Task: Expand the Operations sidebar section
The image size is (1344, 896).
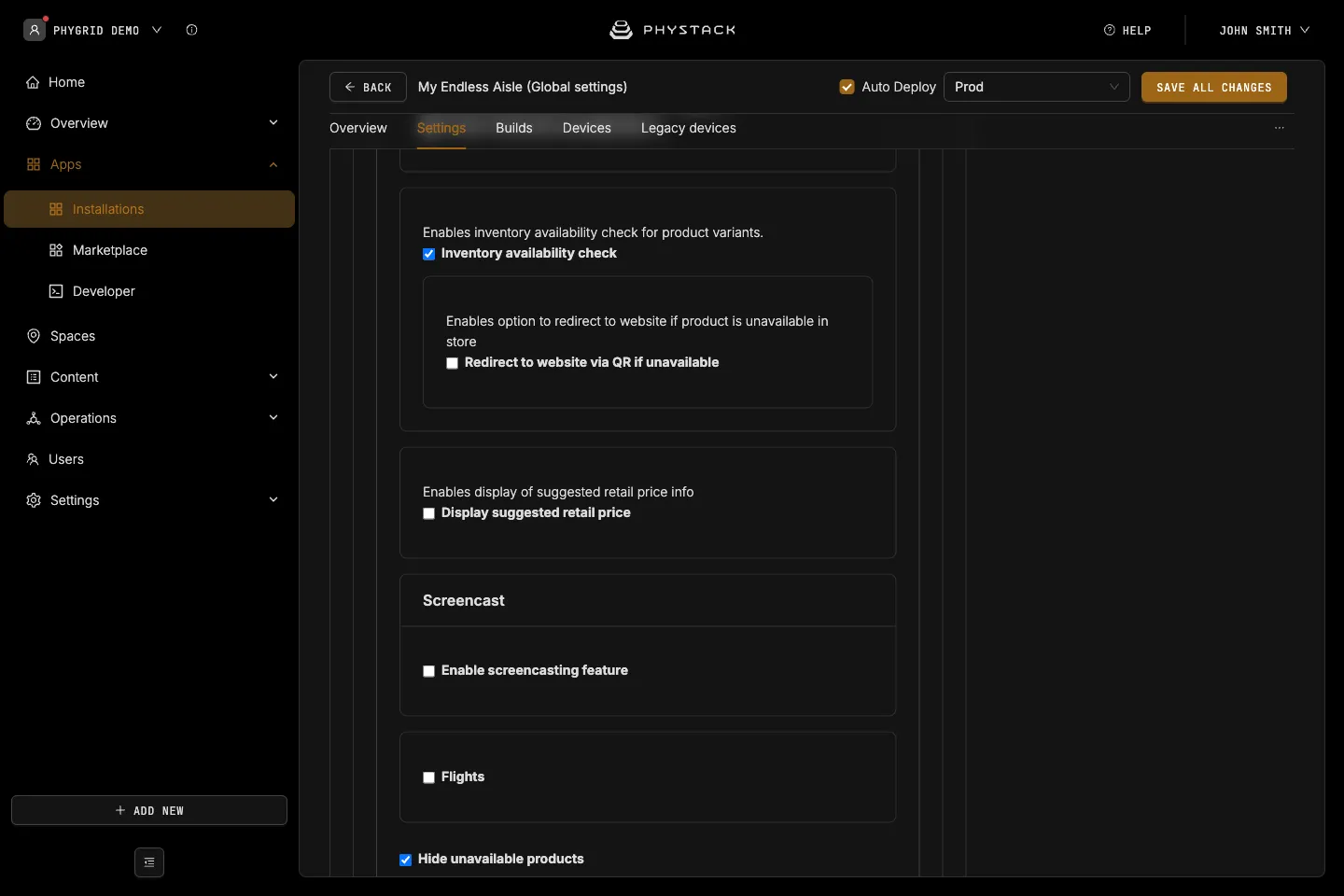Action: (273, 418)
